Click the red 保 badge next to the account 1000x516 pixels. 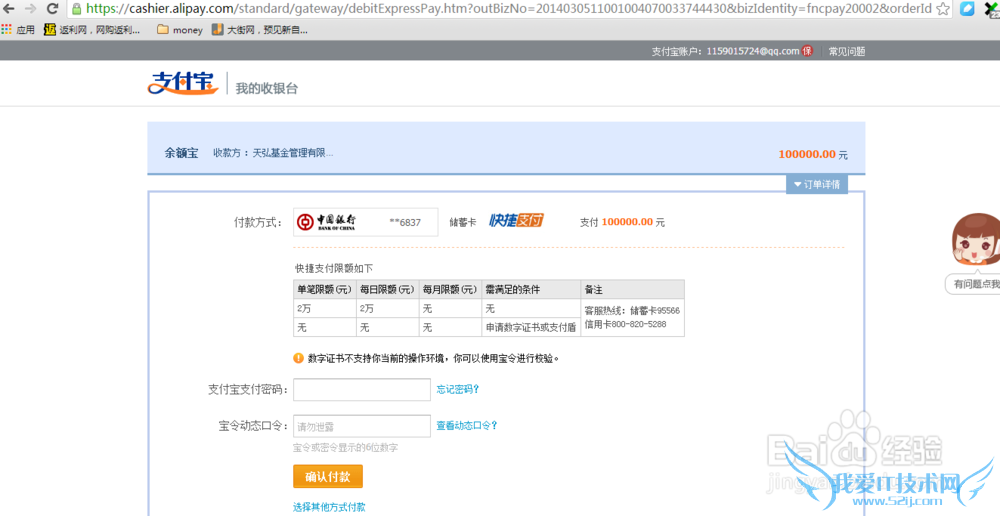(807, 51)
